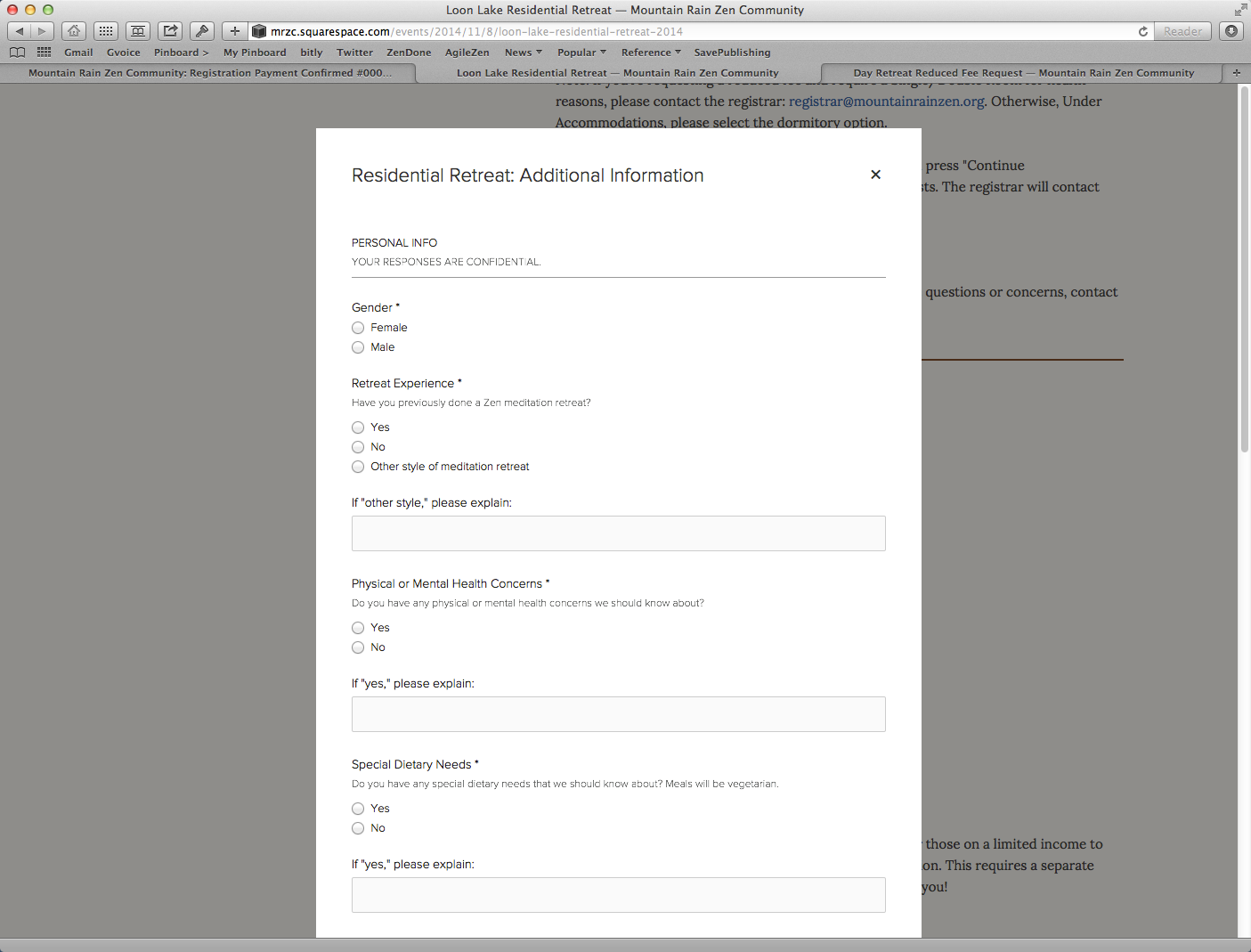Image resolution: width=1251 pixels, height=952 pixels.
Task: Select the Loon Lake Residential Retreat tab
Action: 618,73
